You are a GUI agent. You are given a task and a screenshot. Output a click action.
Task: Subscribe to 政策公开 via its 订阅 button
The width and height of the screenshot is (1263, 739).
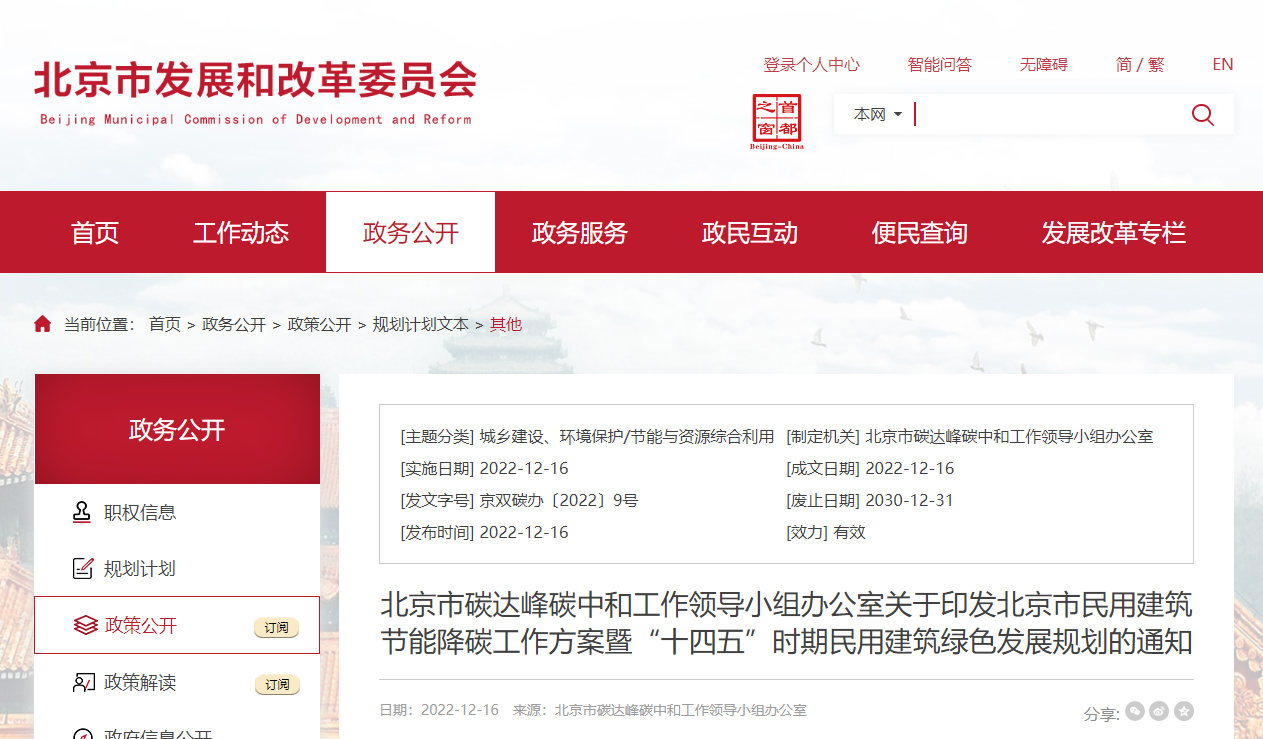tap(277, 627)
